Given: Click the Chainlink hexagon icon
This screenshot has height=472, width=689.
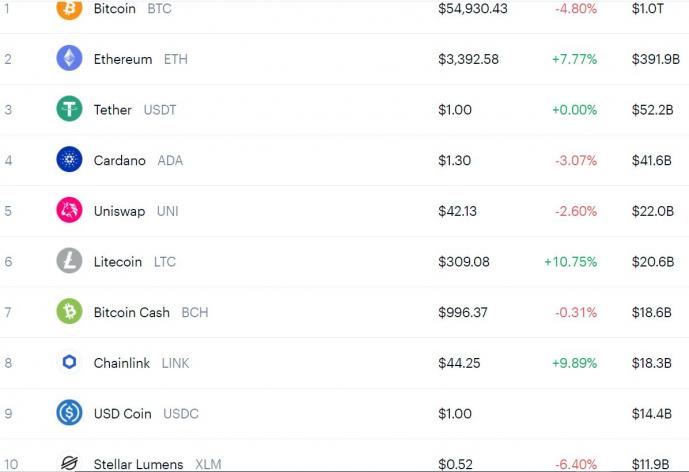Looking at the screenshot, I should [x=69, y=362].
